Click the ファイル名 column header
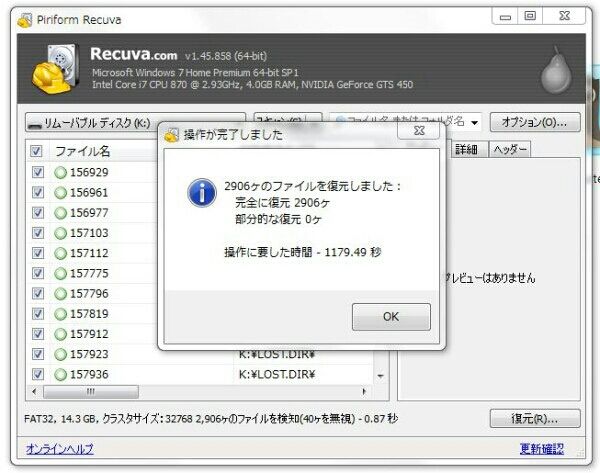The height and width of the screenshot is (473, 600). (x=83, y=152)
